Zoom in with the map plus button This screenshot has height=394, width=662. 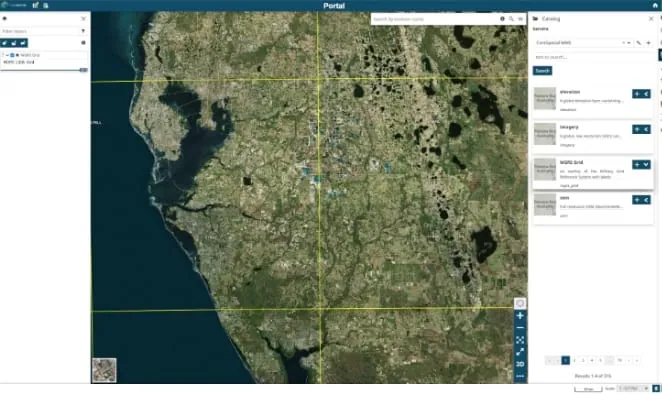click(520, 316)
